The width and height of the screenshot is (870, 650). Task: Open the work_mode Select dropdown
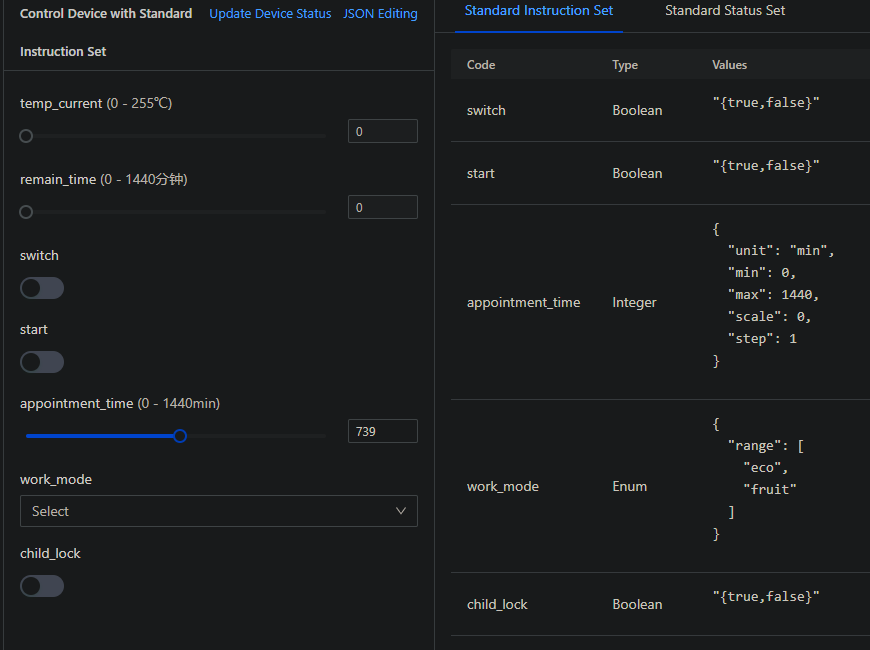click(x=218, y=511)
